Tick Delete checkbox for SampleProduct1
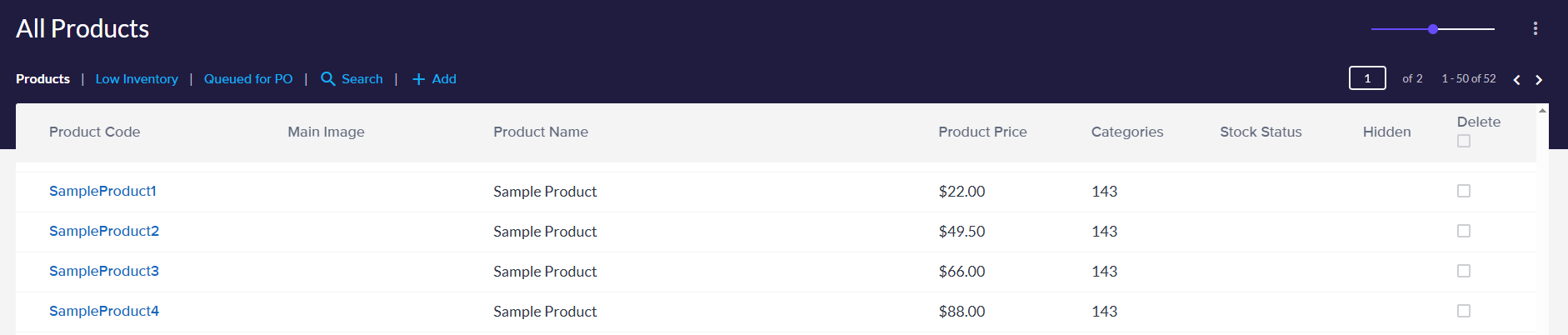 pyautogui.click(x=1463, y=191)
